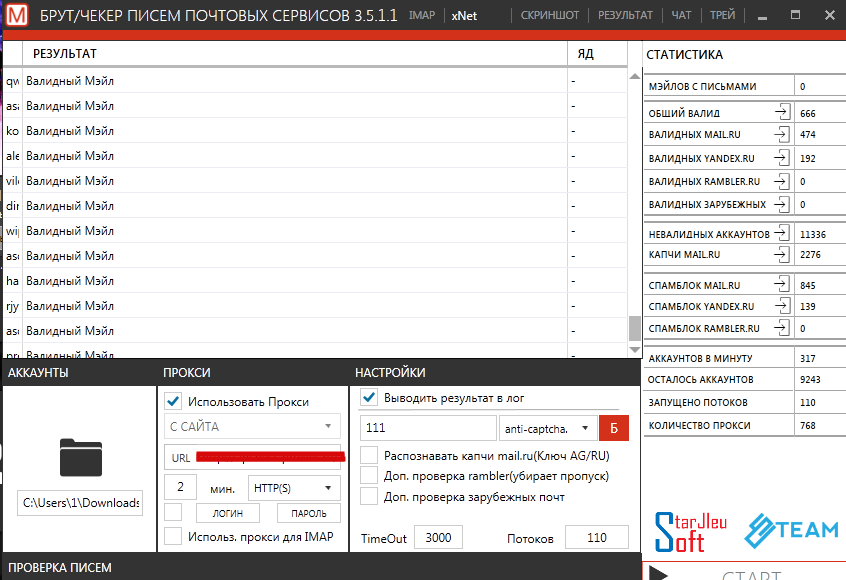The image size is (846, 580).
Task: Open the HTTP(S) proxy type dropdown
Action: [294, 488]
